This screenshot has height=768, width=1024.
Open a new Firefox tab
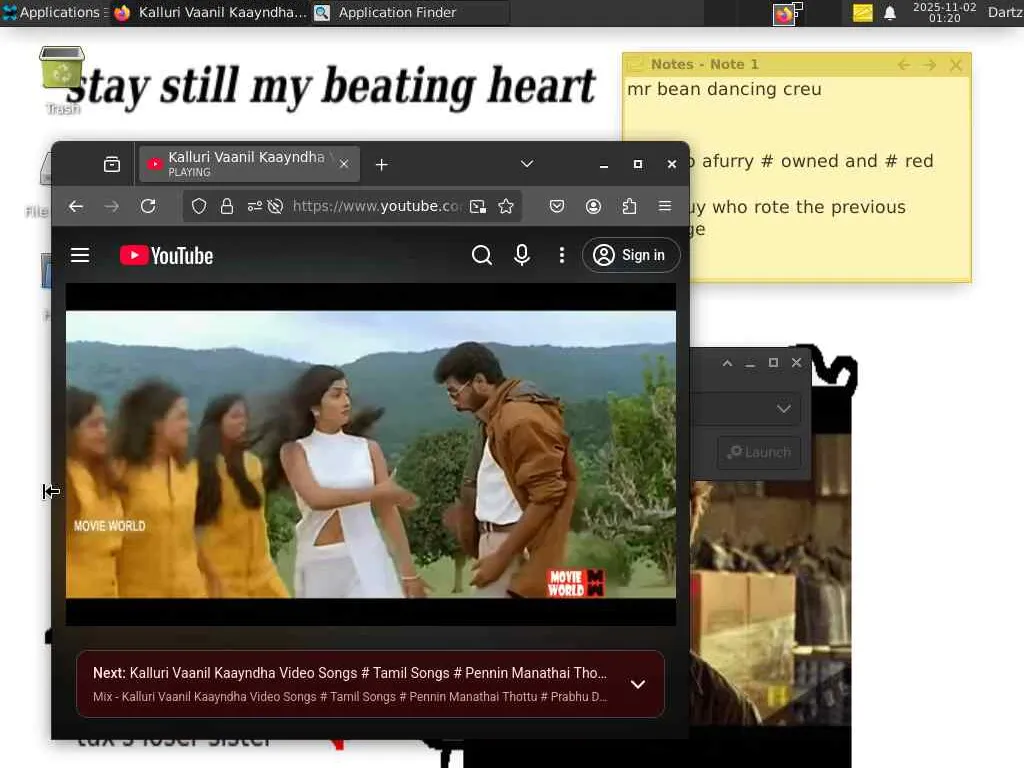tap(382, 165)
